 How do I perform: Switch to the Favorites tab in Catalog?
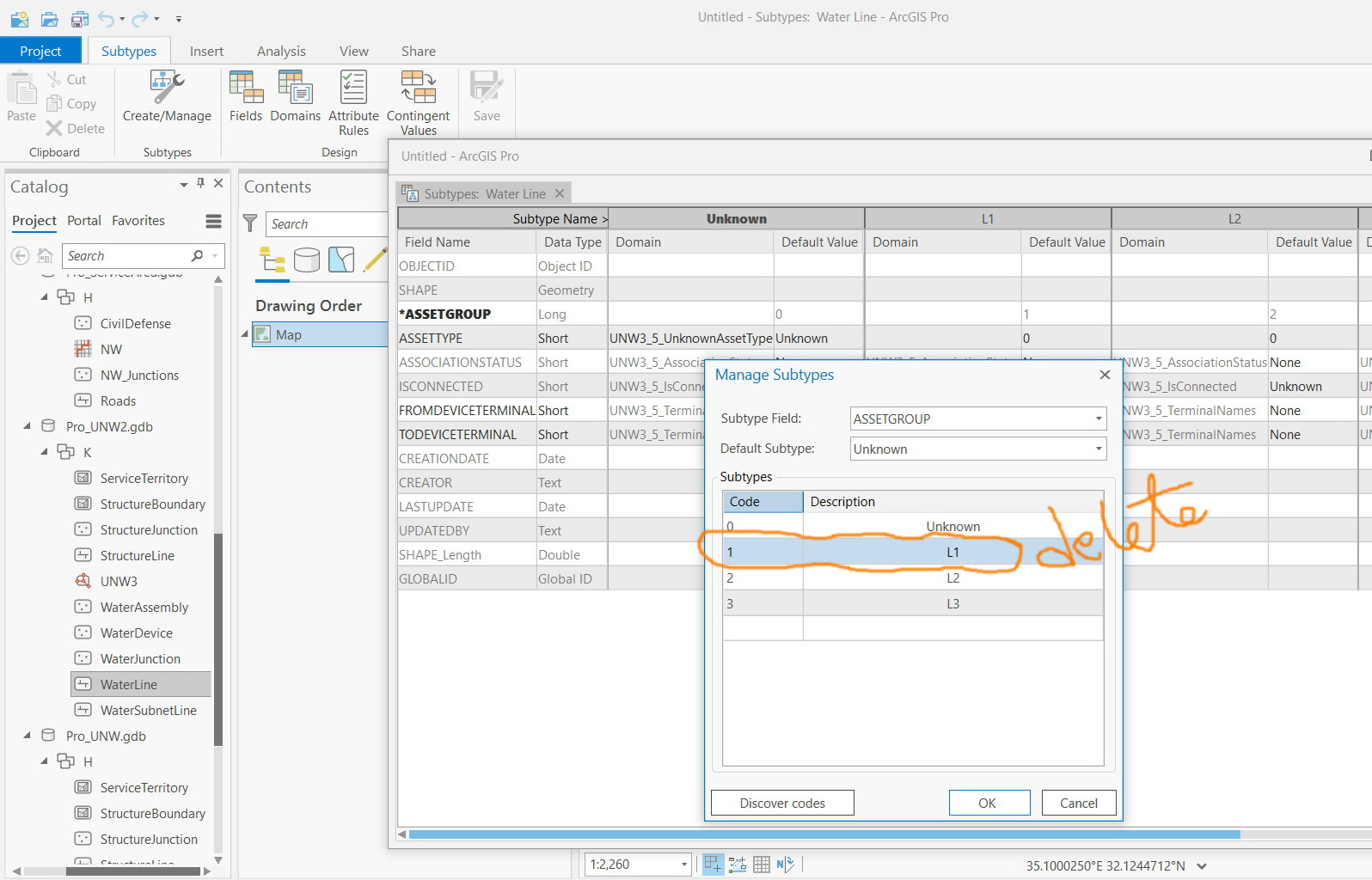click(x=138, y=220)
